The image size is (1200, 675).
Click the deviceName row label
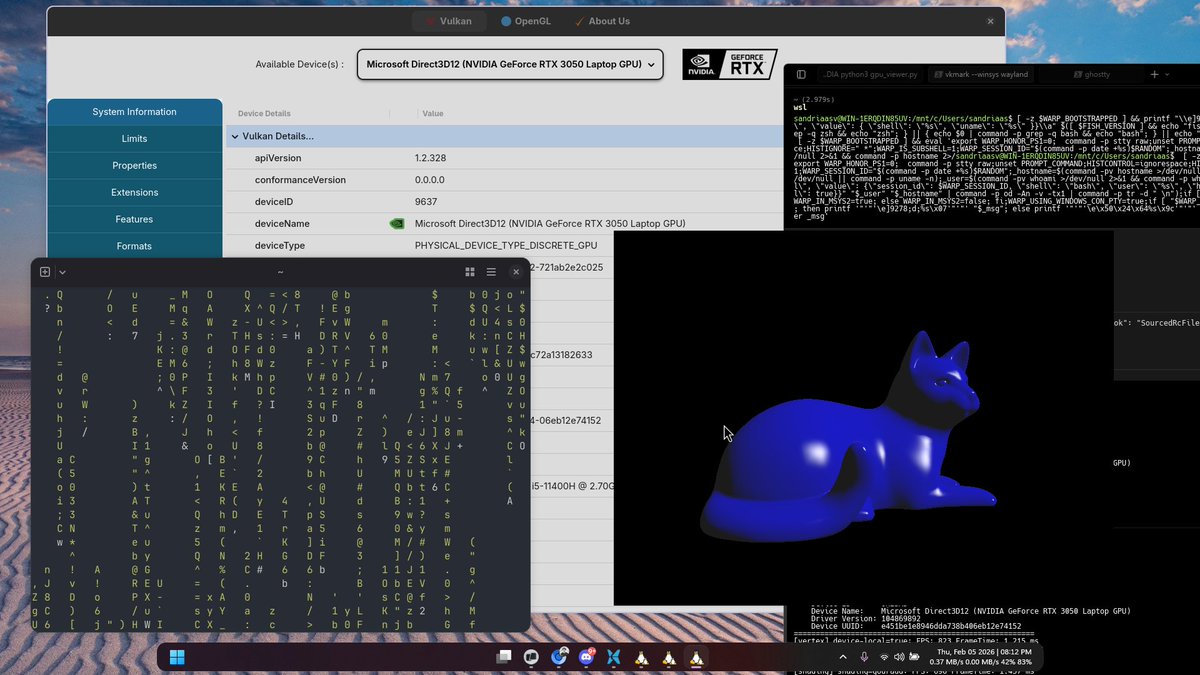tap(282, 224)
